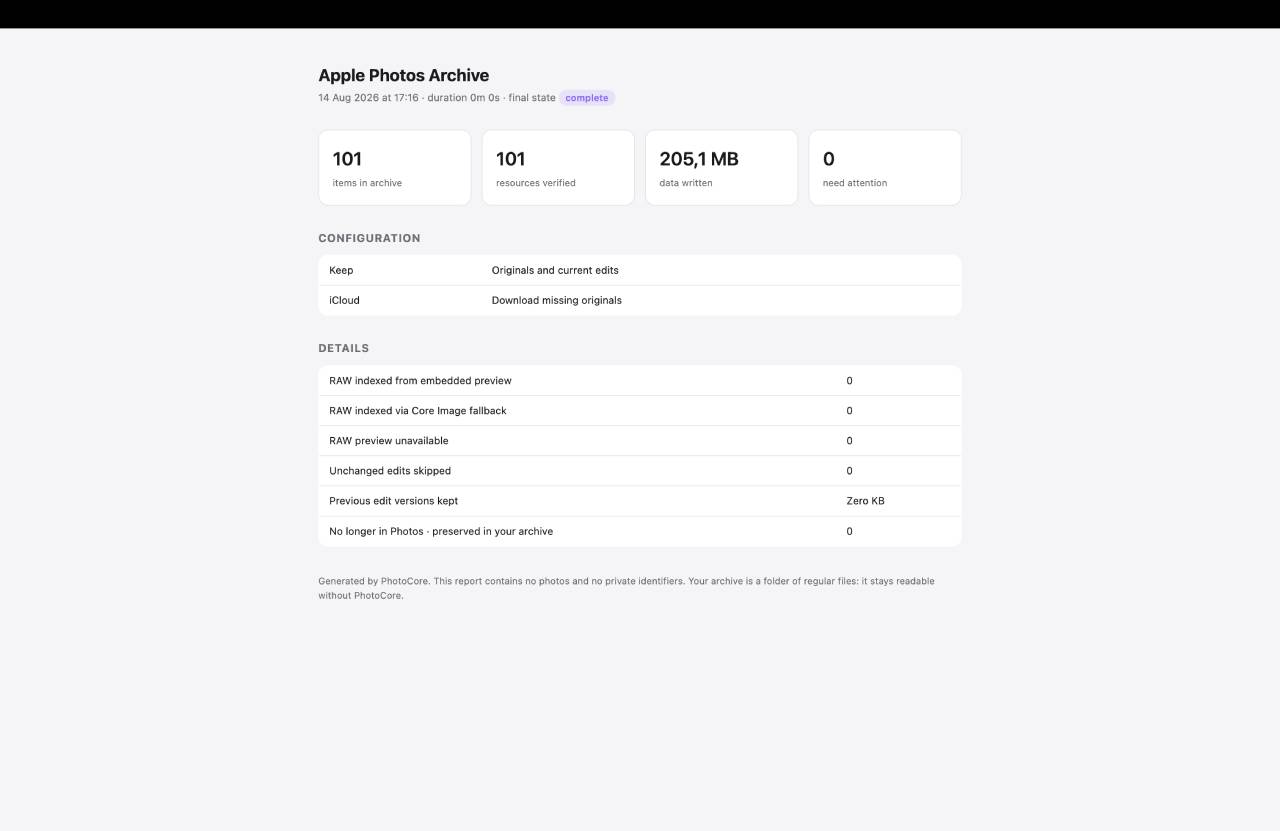Select the 0 value for No longer in Photos

point(850,531)
